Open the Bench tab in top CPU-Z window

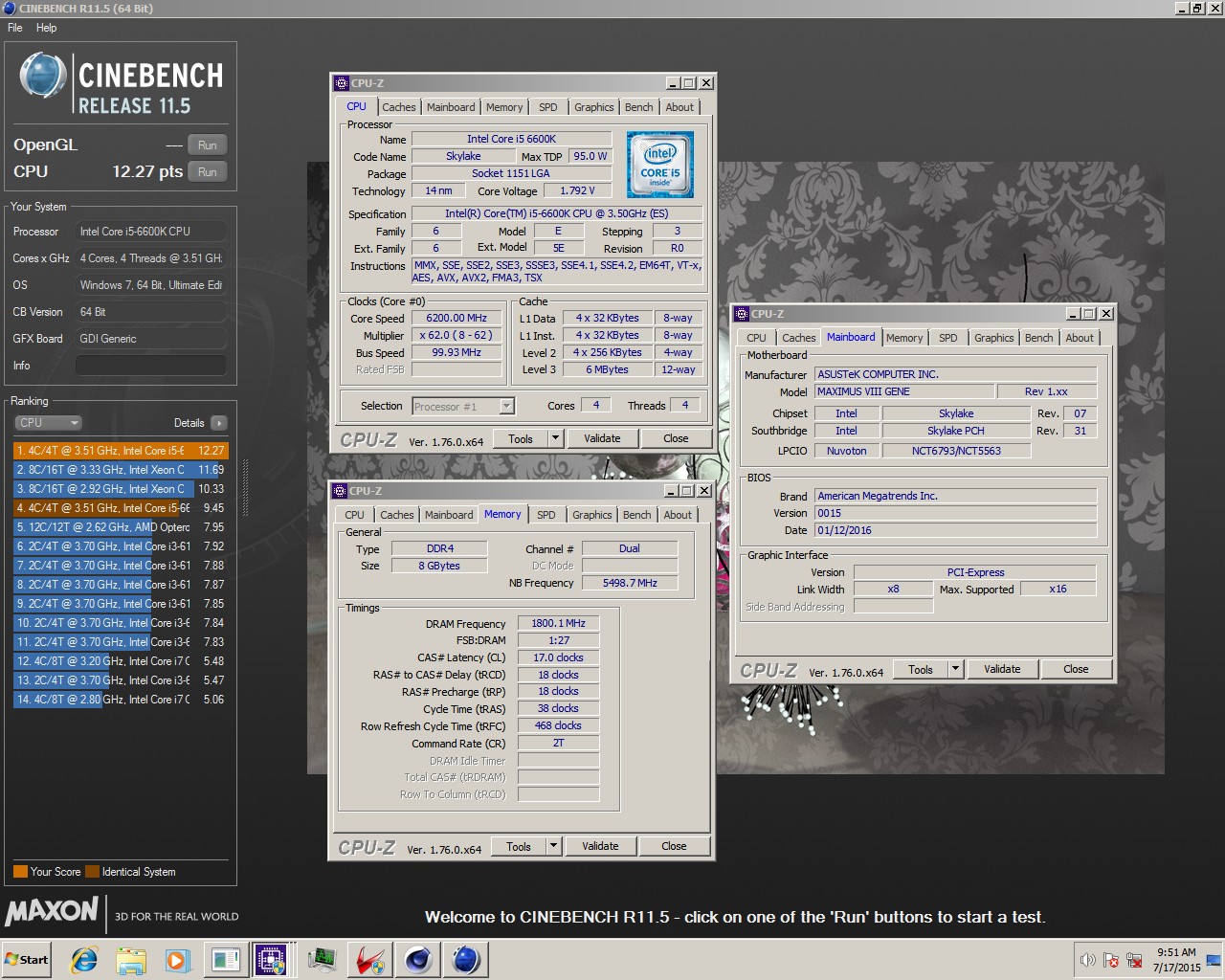[639, 107]
